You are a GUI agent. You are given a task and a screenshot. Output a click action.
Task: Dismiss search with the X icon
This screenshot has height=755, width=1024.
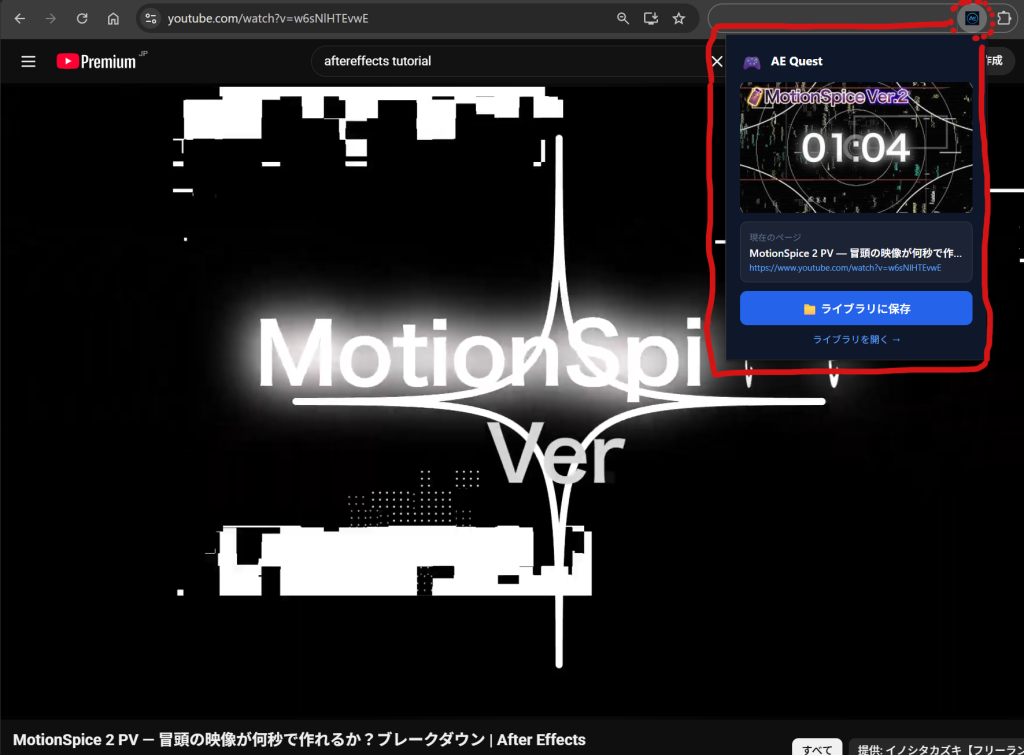tap(717, 60)
